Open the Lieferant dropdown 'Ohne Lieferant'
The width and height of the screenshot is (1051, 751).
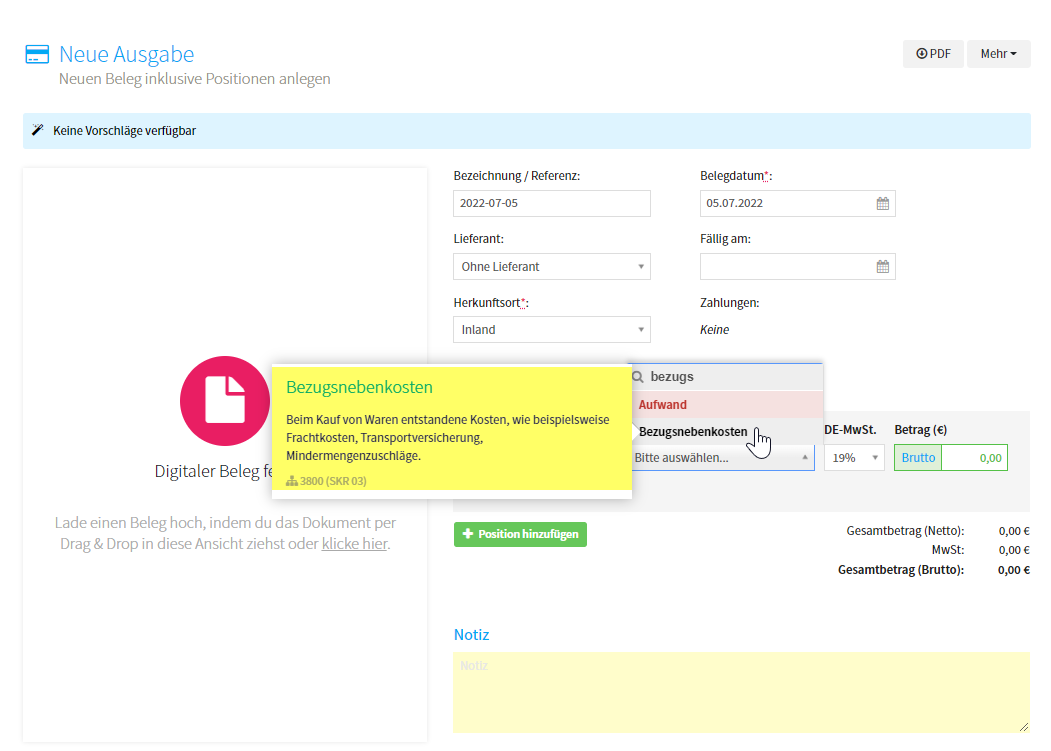552,266
